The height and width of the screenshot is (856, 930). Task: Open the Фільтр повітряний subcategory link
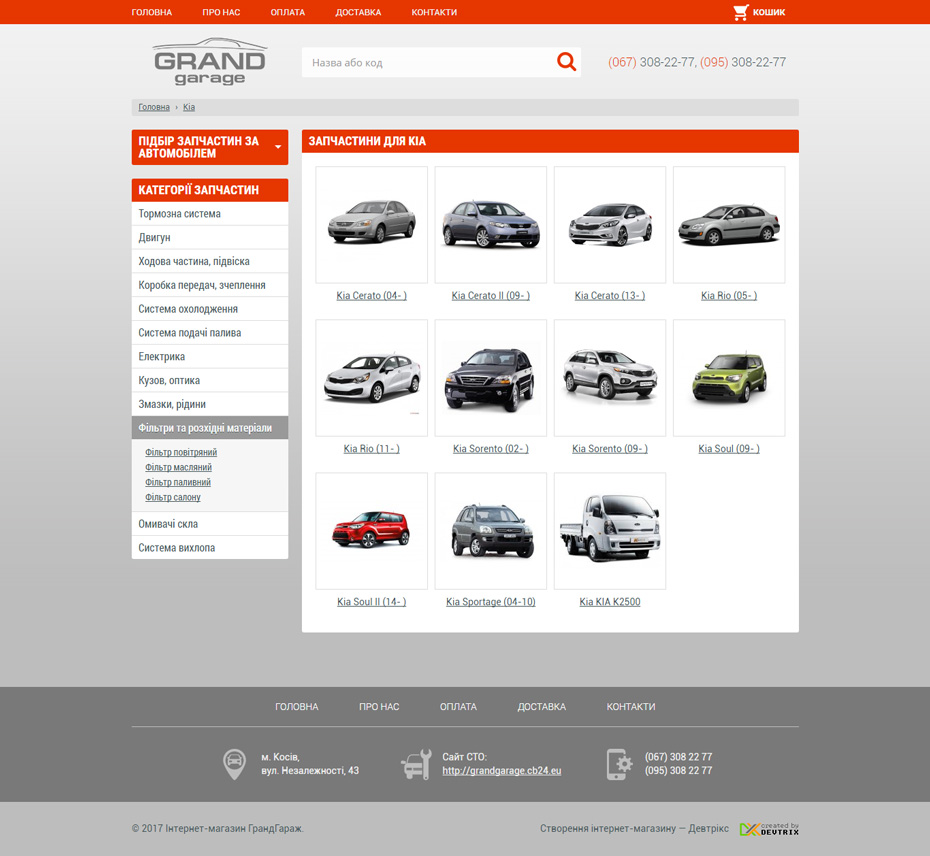point(181,452)
